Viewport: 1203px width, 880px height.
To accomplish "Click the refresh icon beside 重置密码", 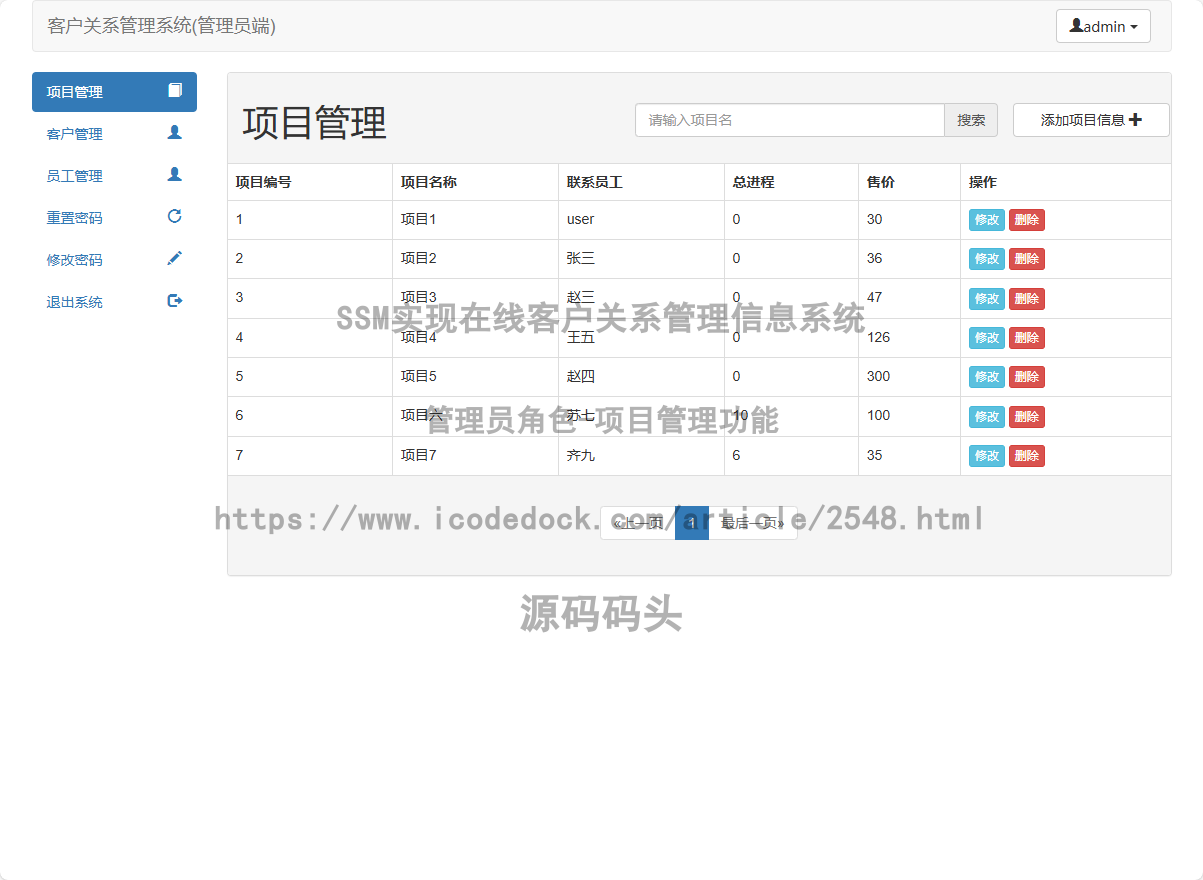I will [175, 216].
